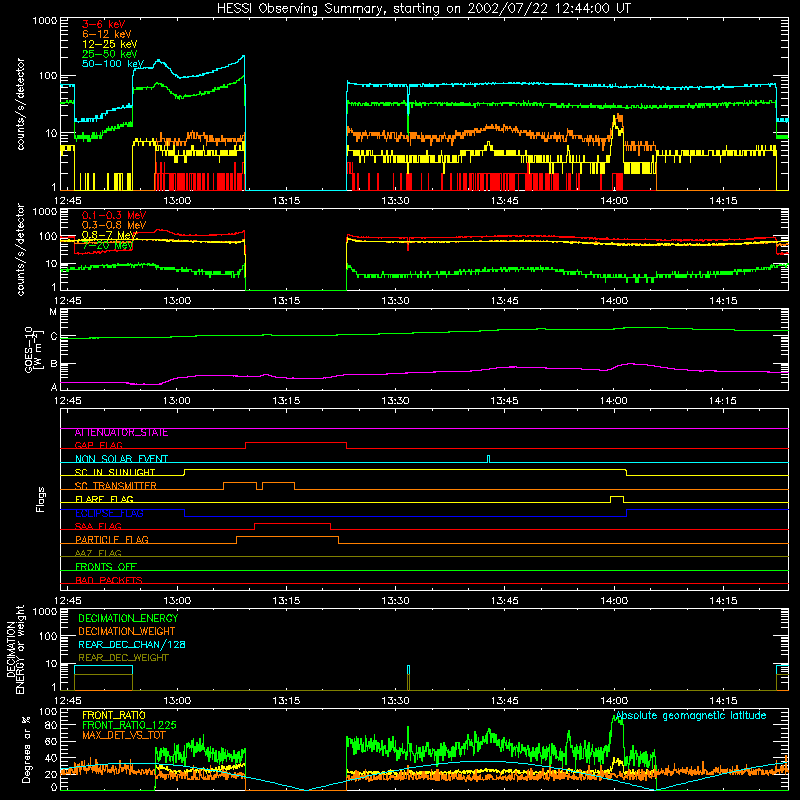
Task: Click the orange '0.3-0.8 MeV' legend label
Action: tap(114, 225)
